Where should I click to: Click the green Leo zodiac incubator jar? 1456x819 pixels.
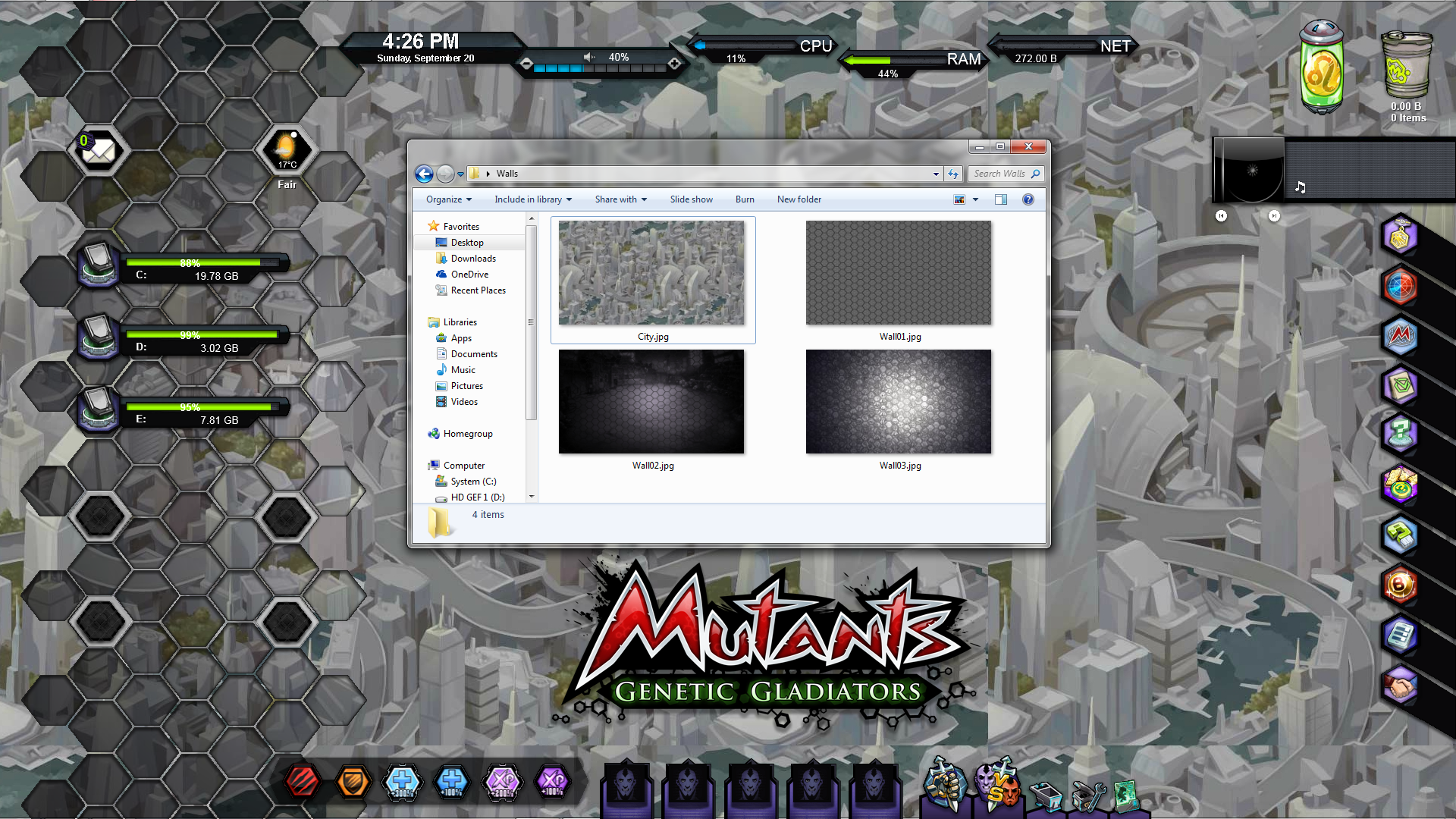(1322, 67)
